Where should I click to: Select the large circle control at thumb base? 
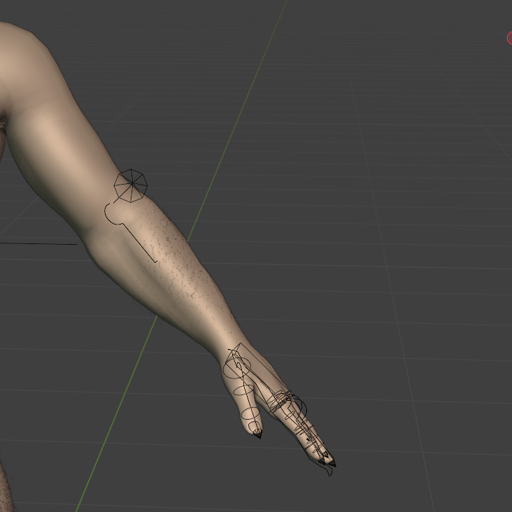237,368
